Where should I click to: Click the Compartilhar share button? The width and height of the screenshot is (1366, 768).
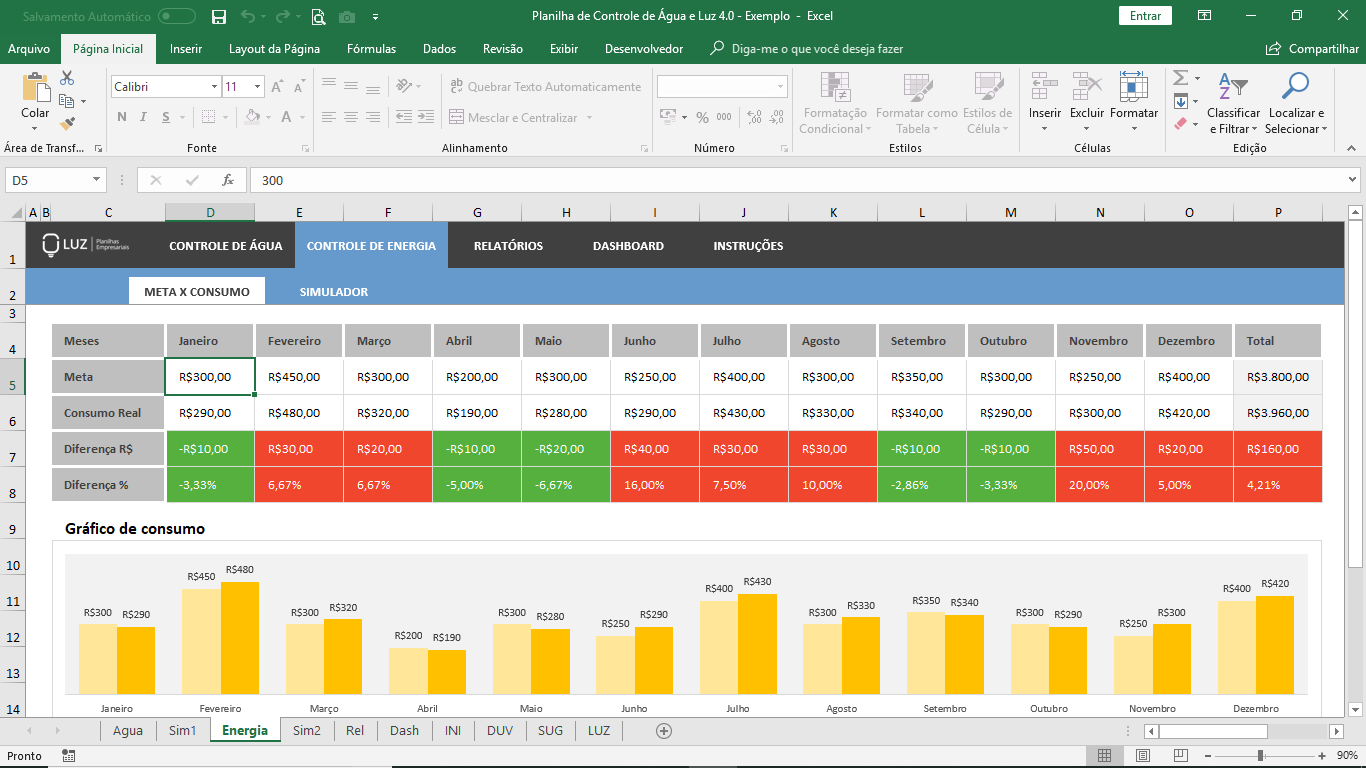coord(1312,49)
